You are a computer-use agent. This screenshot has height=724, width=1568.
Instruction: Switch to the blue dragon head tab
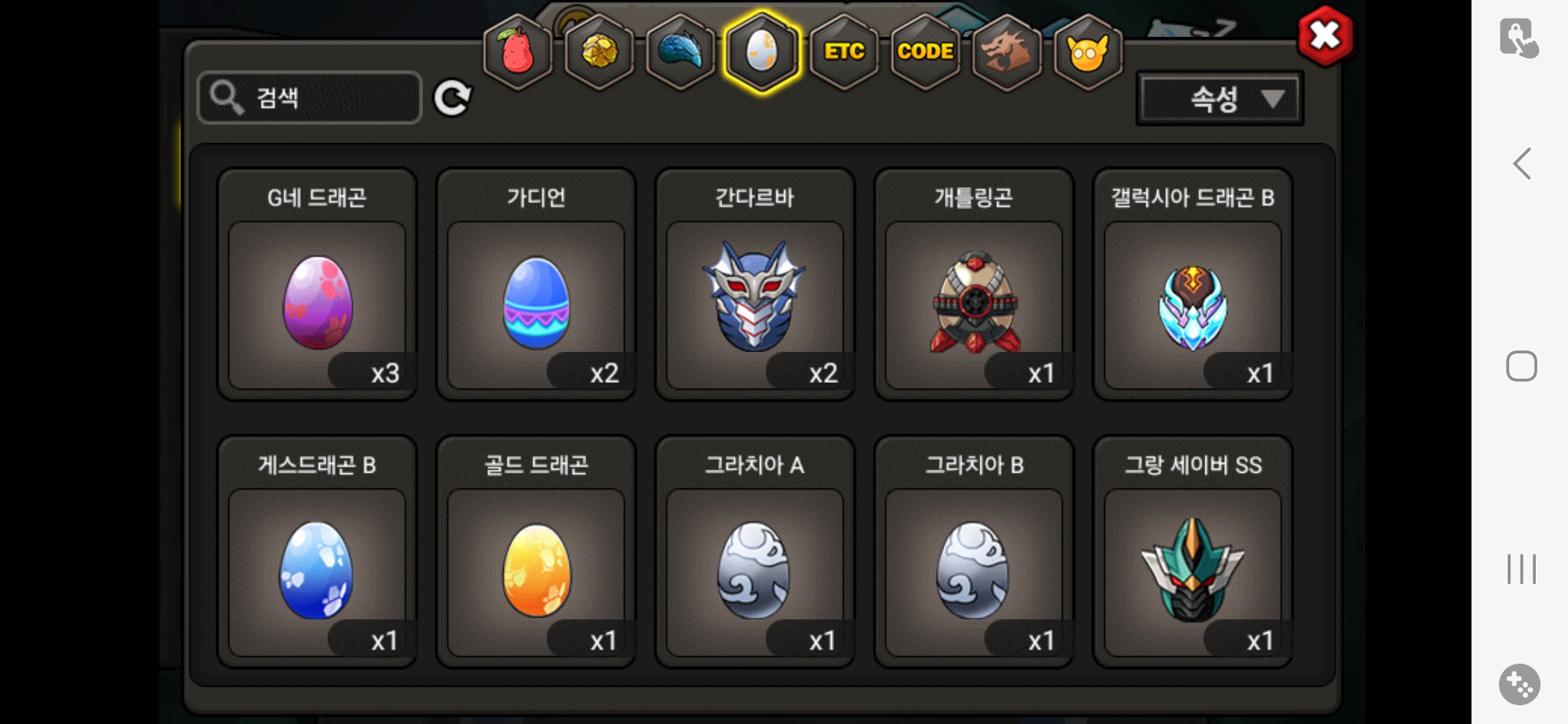pyautogui.click(x=680, y=52)
